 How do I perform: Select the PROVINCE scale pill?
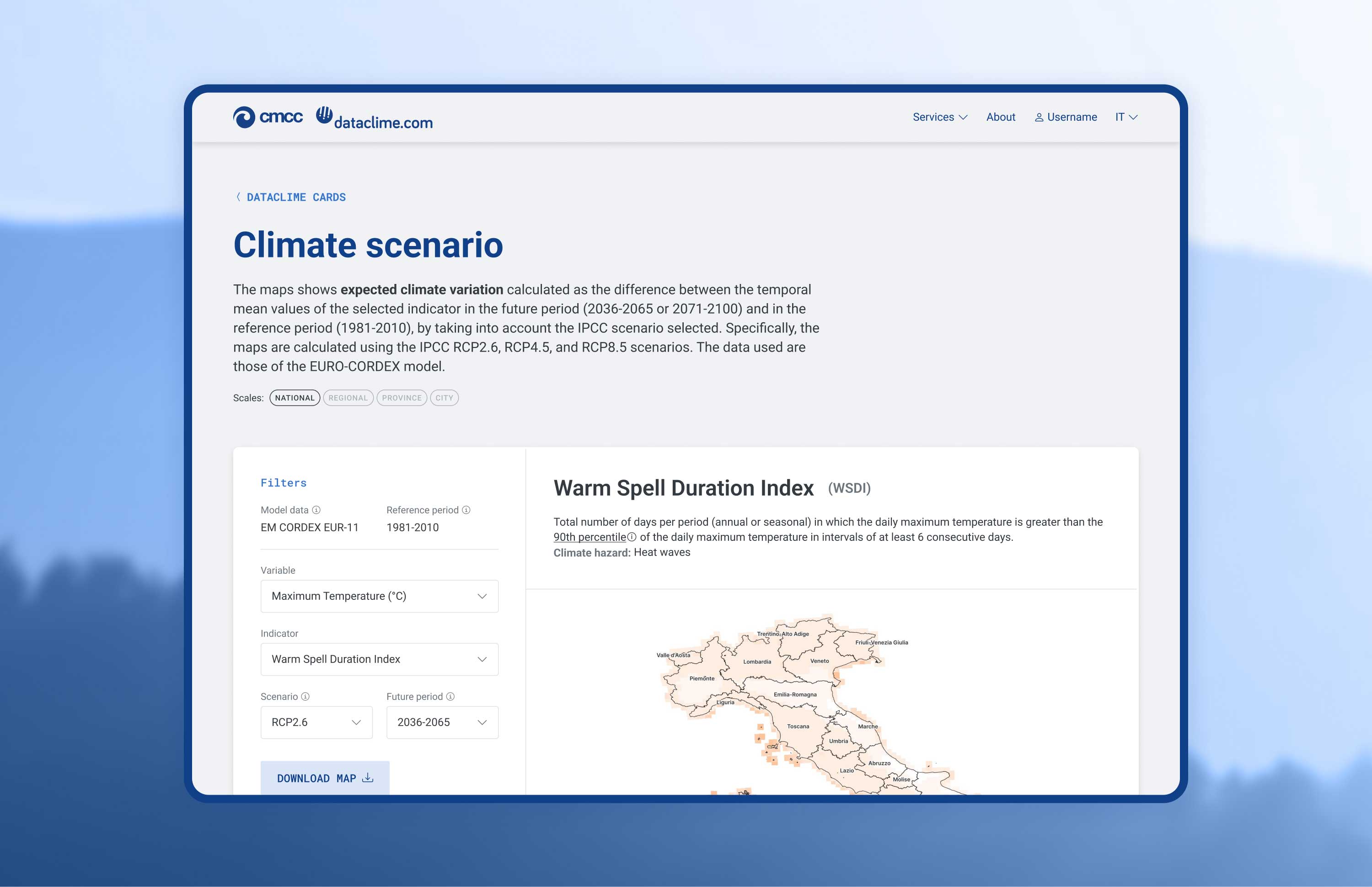point(402,397)
